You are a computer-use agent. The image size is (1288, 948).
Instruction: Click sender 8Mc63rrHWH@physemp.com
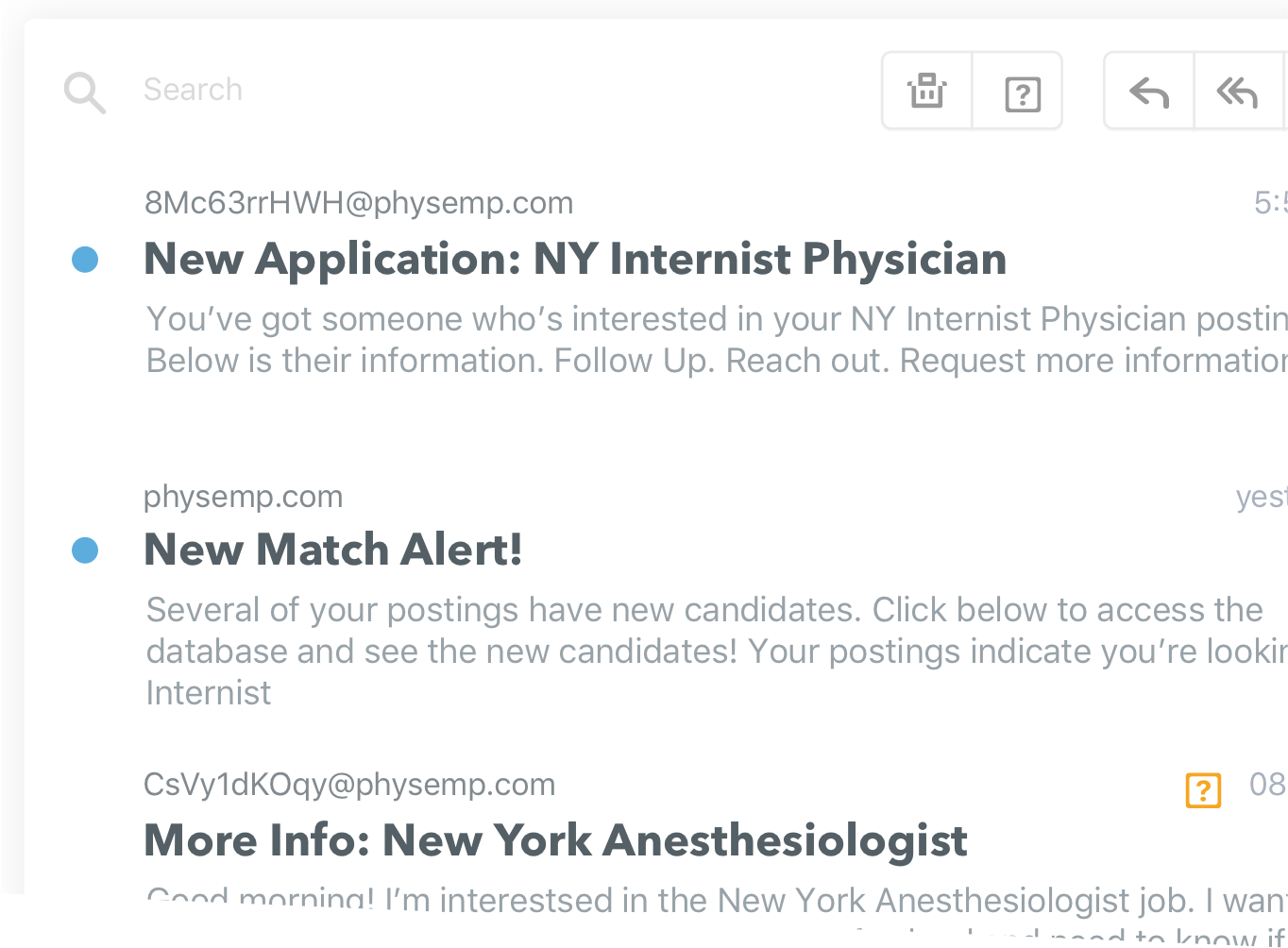pyautogui.click(x=359, y=203)
